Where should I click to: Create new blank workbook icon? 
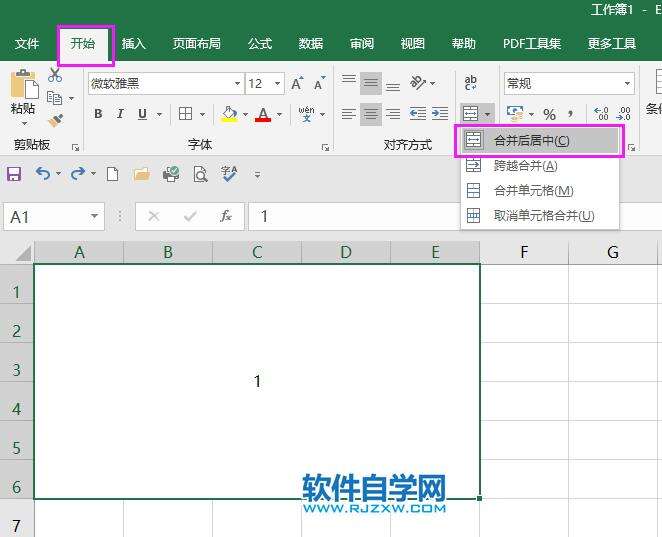tap(112, 174)
